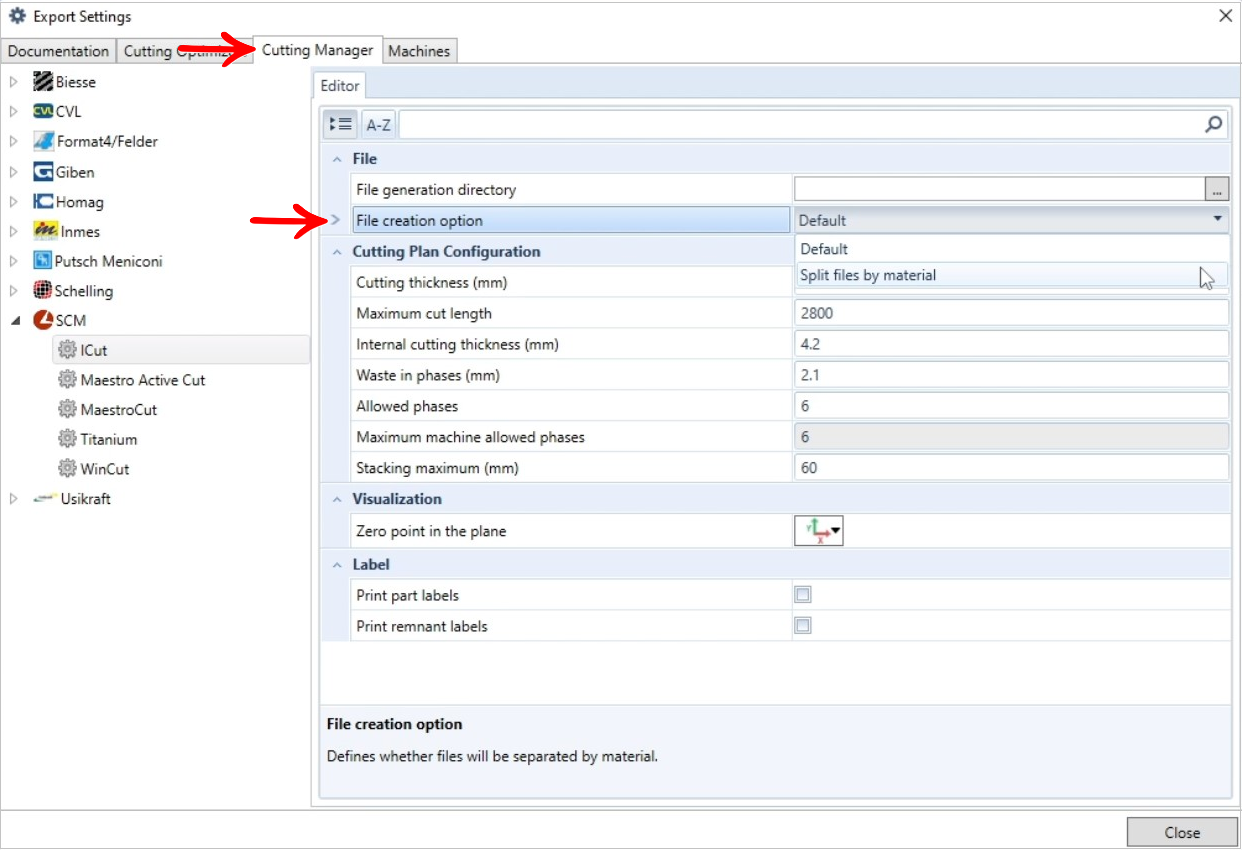Screen dimensions: 1242x850
Task: Select the ICut tree item label
Action: (94, 350)
